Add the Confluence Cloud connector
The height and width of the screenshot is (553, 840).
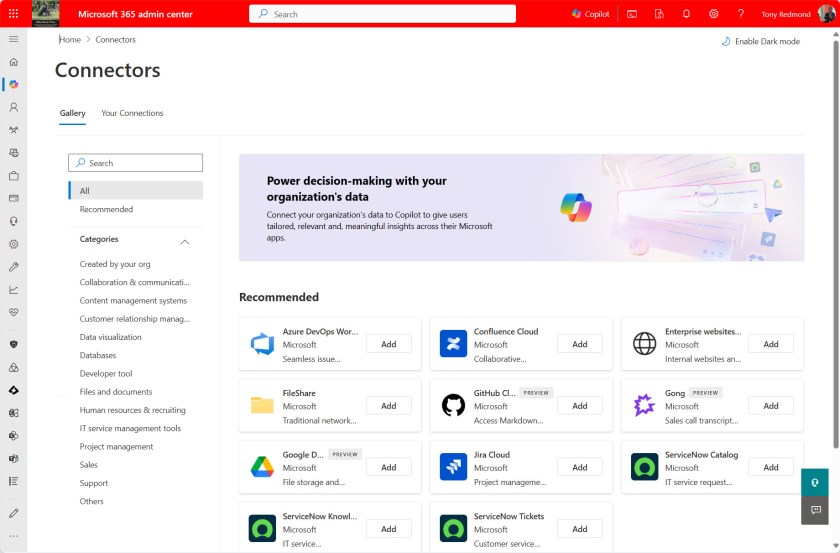pyautogui.click(x=580, y=344)
